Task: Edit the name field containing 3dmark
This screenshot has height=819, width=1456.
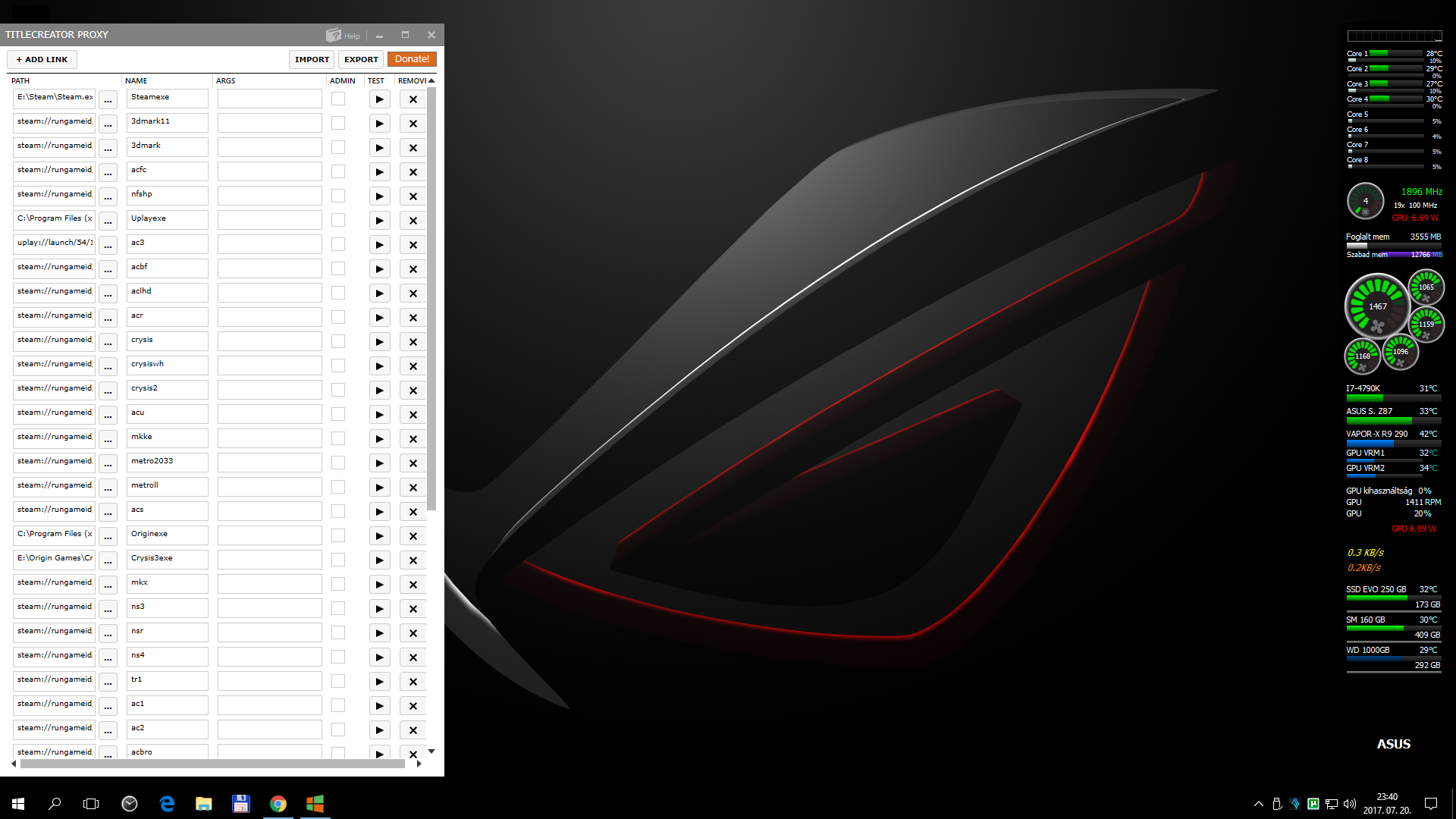Action: (168, 147)
